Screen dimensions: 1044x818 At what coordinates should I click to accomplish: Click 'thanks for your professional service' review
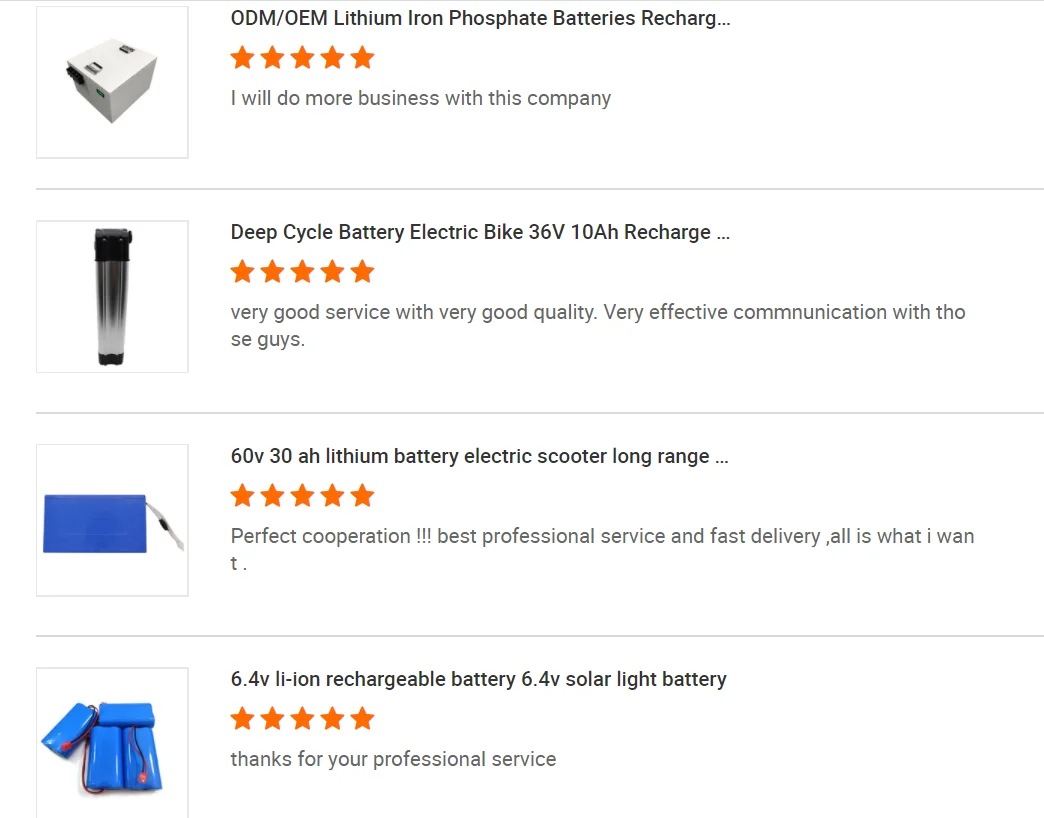coord(393,759)
